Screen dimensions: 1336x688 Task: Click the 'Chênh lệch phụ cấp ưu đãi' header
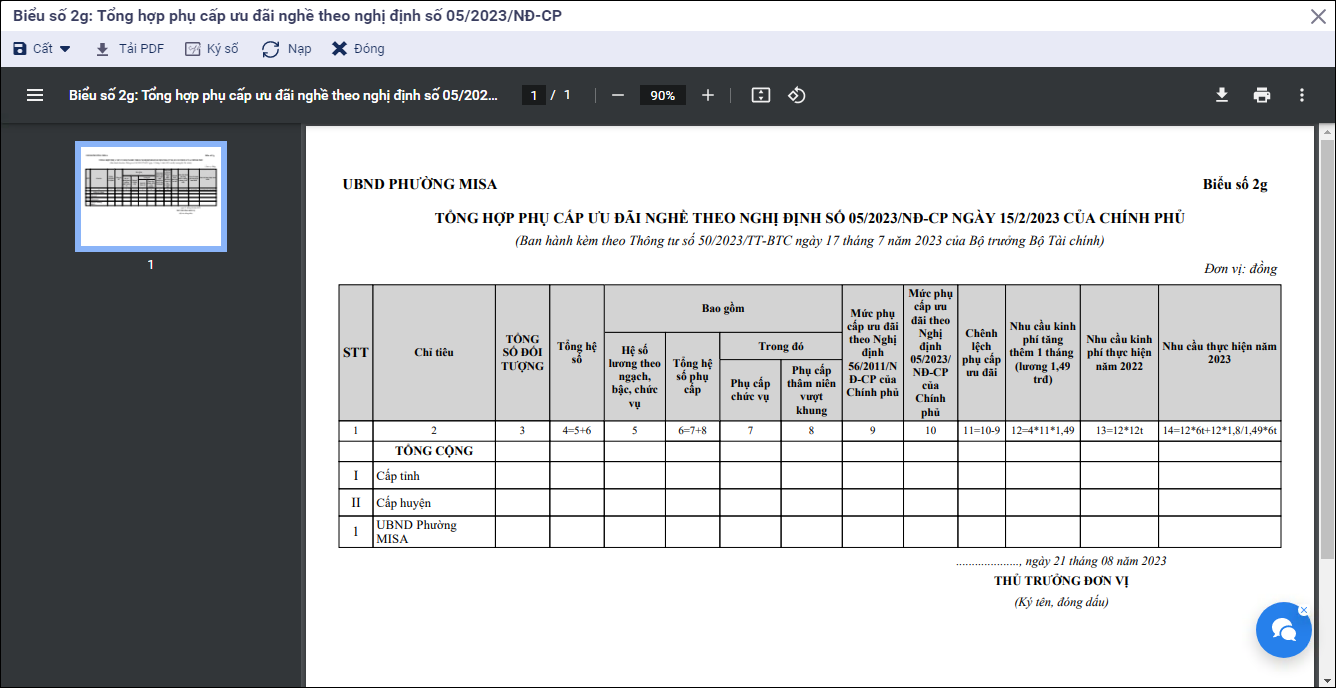pos(982,352)
